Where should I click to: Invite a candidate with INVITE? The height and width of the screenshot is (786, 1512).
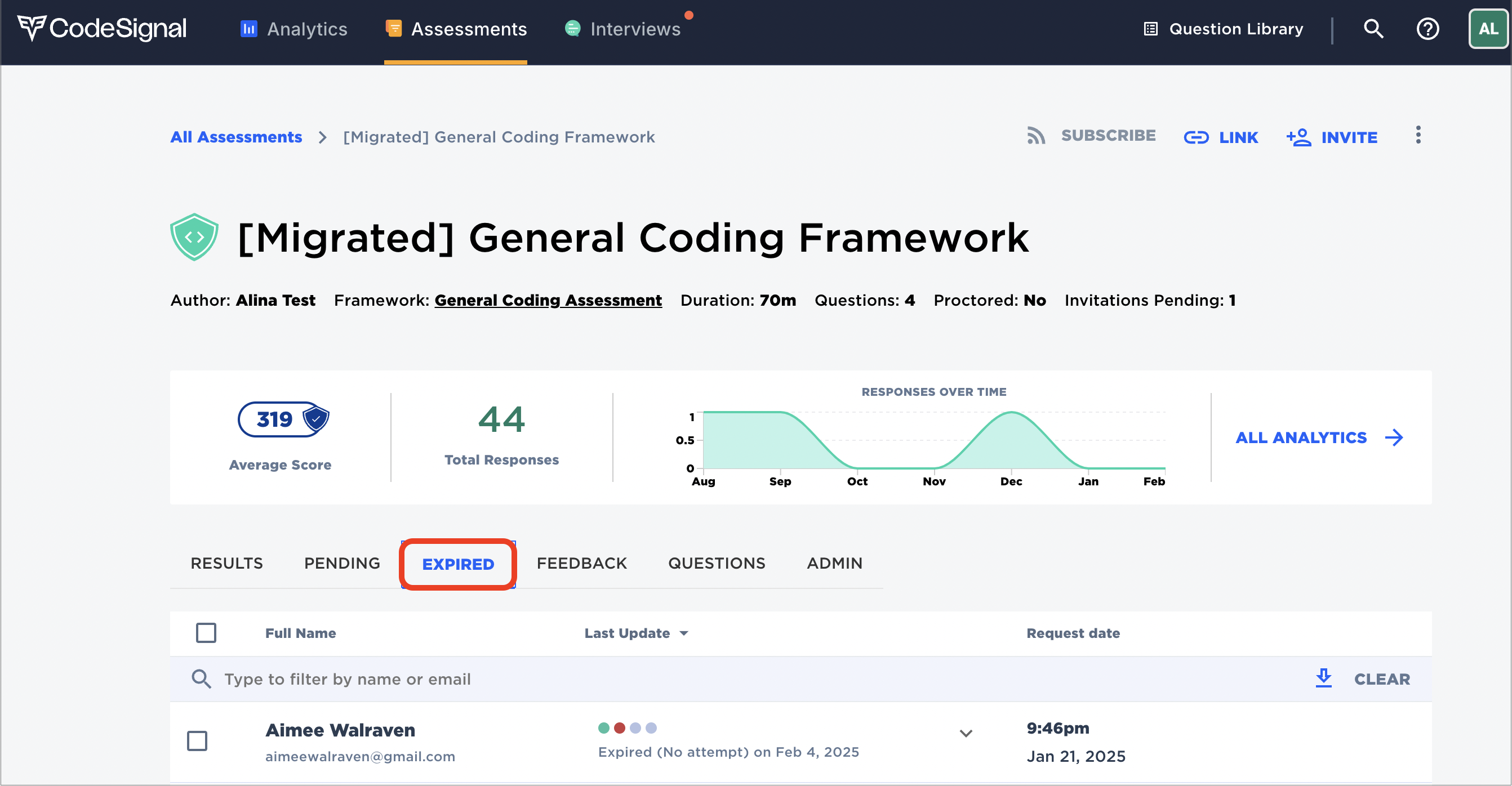pos(1349,137)
